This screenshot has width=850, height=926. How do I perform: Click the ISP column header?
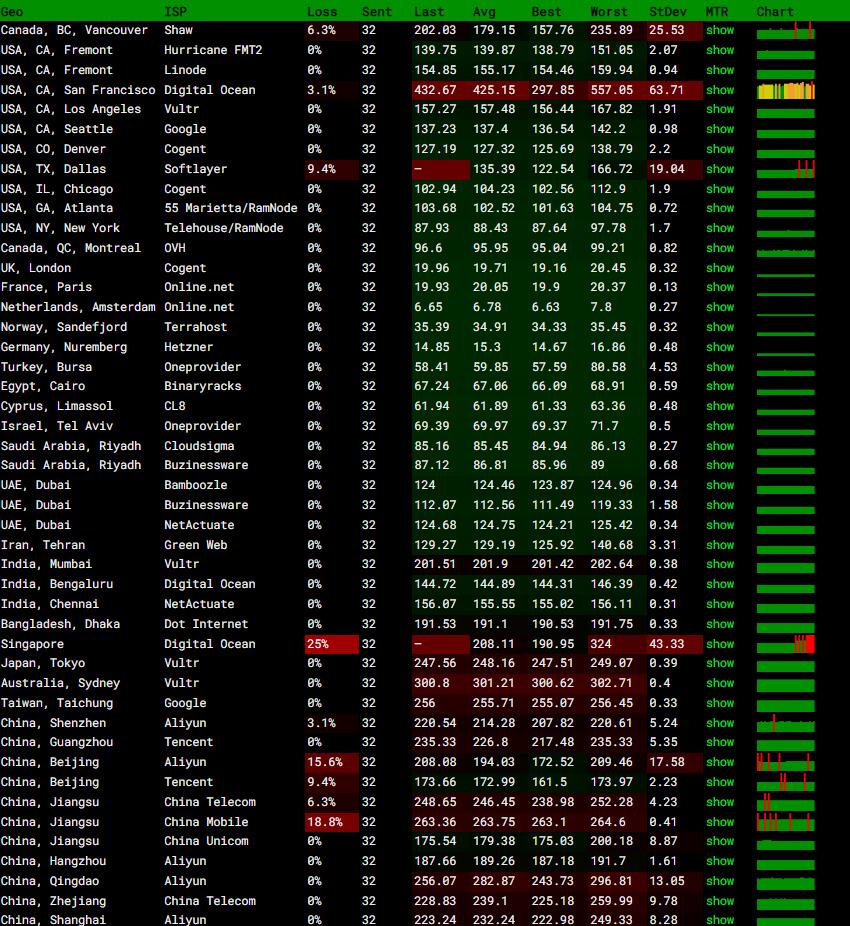coord(175,12)
